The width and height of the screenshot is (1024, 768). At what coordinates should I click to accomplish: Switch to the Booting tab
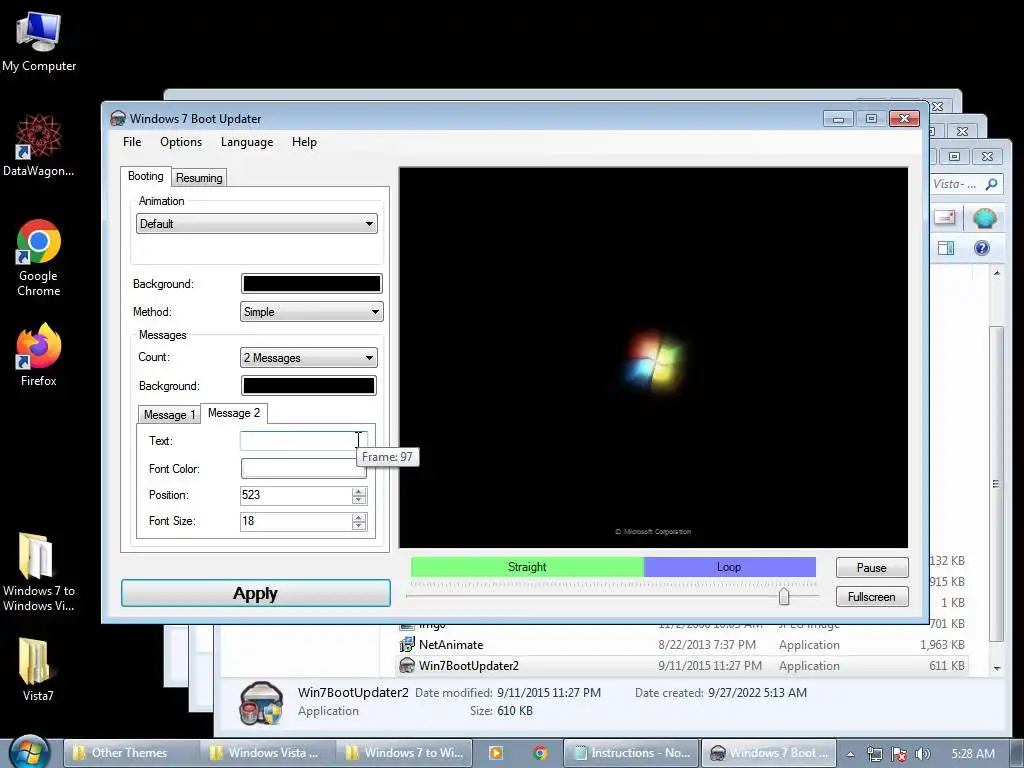(x=146, y=176)
